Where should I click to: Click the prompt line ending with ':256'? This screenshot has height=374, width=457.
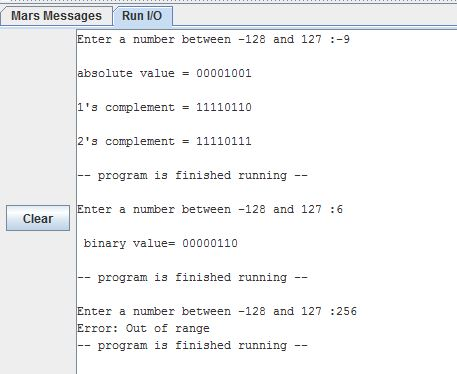pyautogui.click(x=217, y=311)
